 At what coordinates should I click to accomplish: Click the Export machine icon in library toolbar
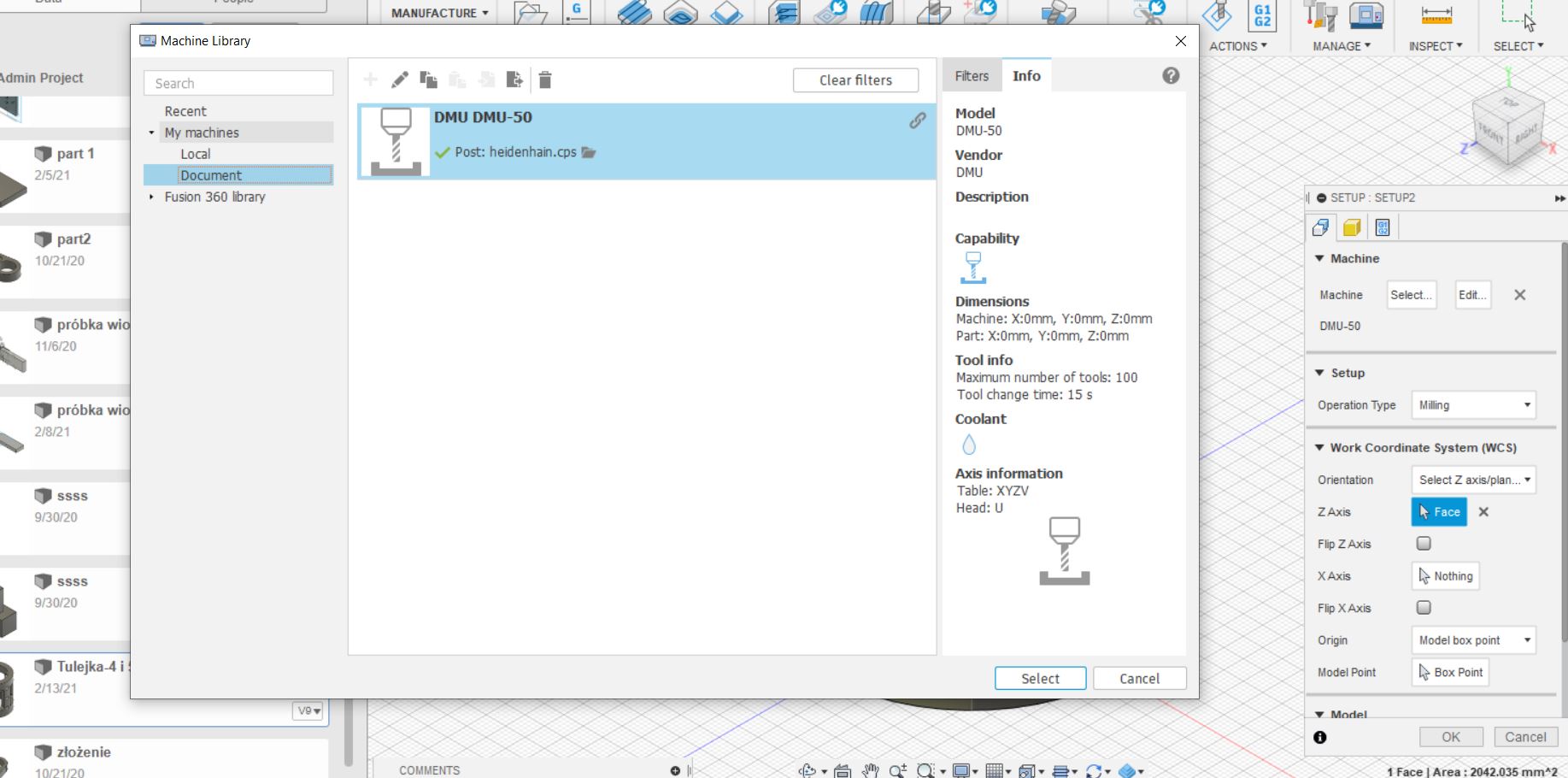pos(514,80)
